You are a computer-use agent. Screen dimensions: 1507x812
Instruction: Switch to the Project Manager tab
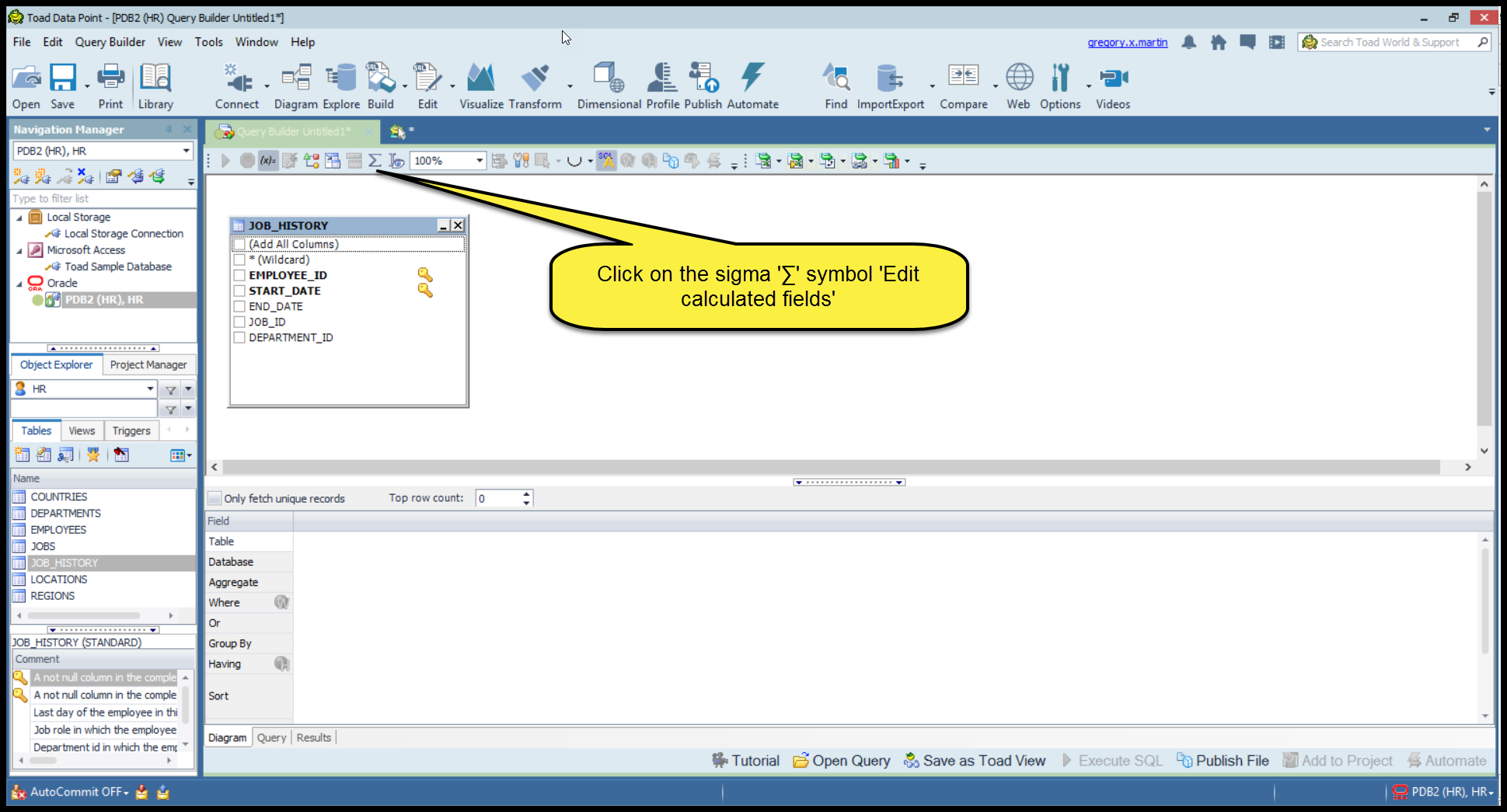[x=148, y=364]
